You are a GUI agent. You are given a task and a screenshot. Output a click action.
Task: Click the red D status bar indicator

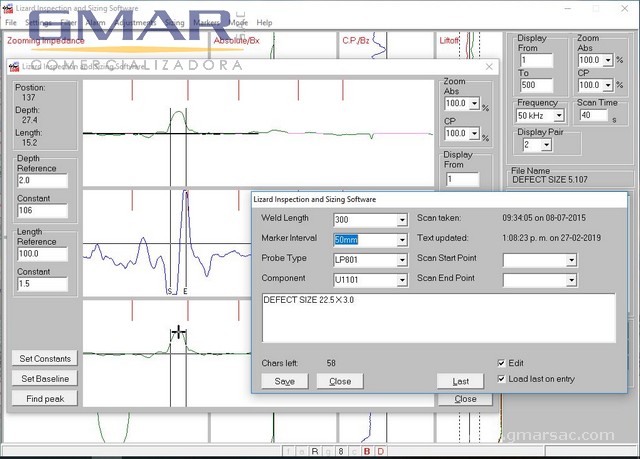(x=380, y=451)
